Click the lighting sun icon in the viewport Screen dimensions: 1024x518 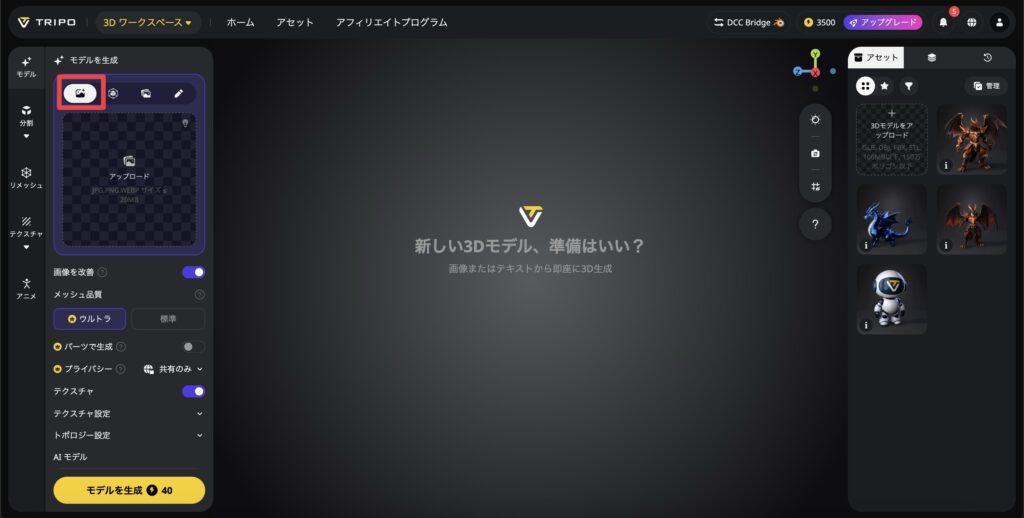point(815,120)
